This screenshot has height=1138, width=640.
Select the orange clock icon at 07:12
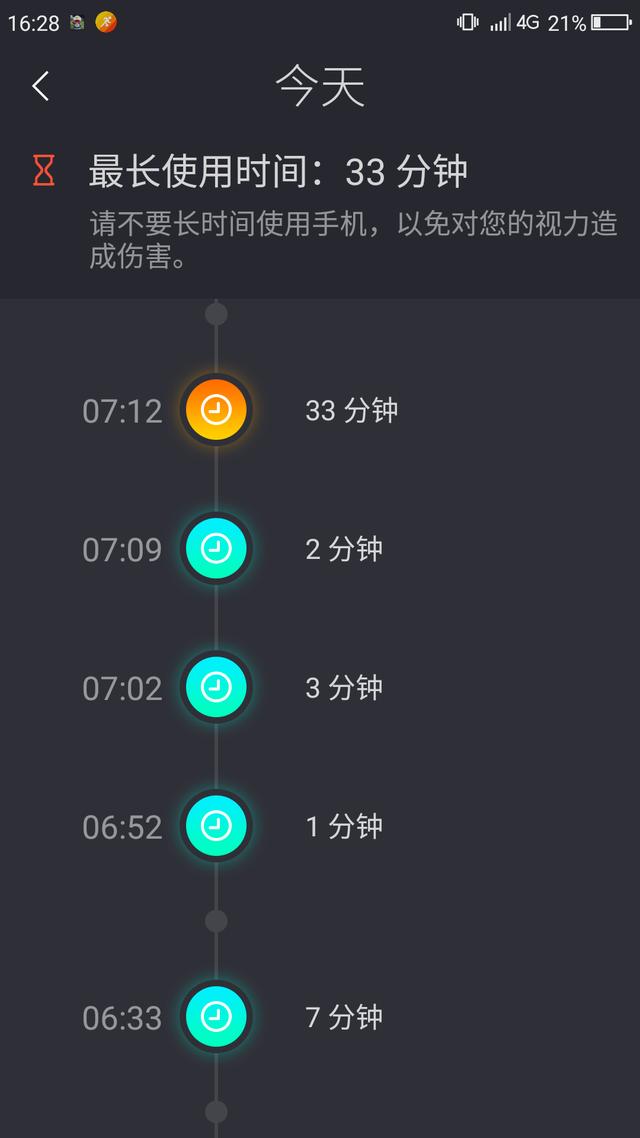[216, 410]
